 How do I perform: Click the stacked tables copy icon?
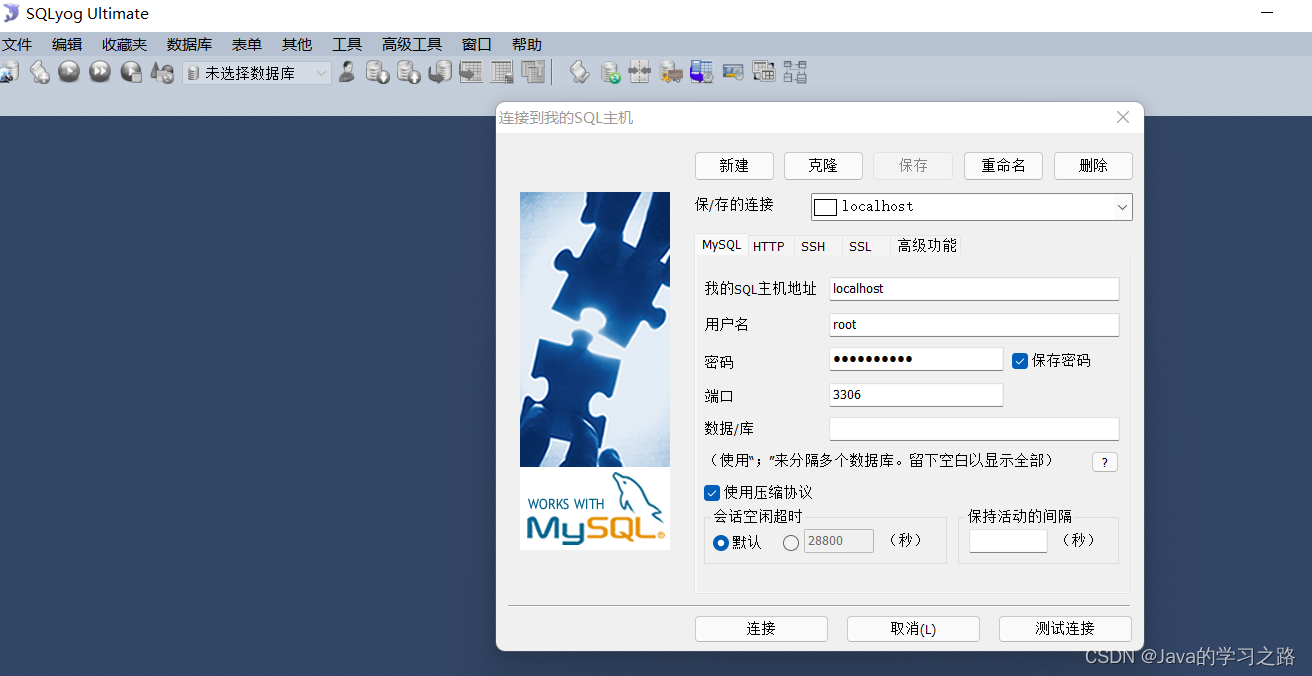pos(533,72)
